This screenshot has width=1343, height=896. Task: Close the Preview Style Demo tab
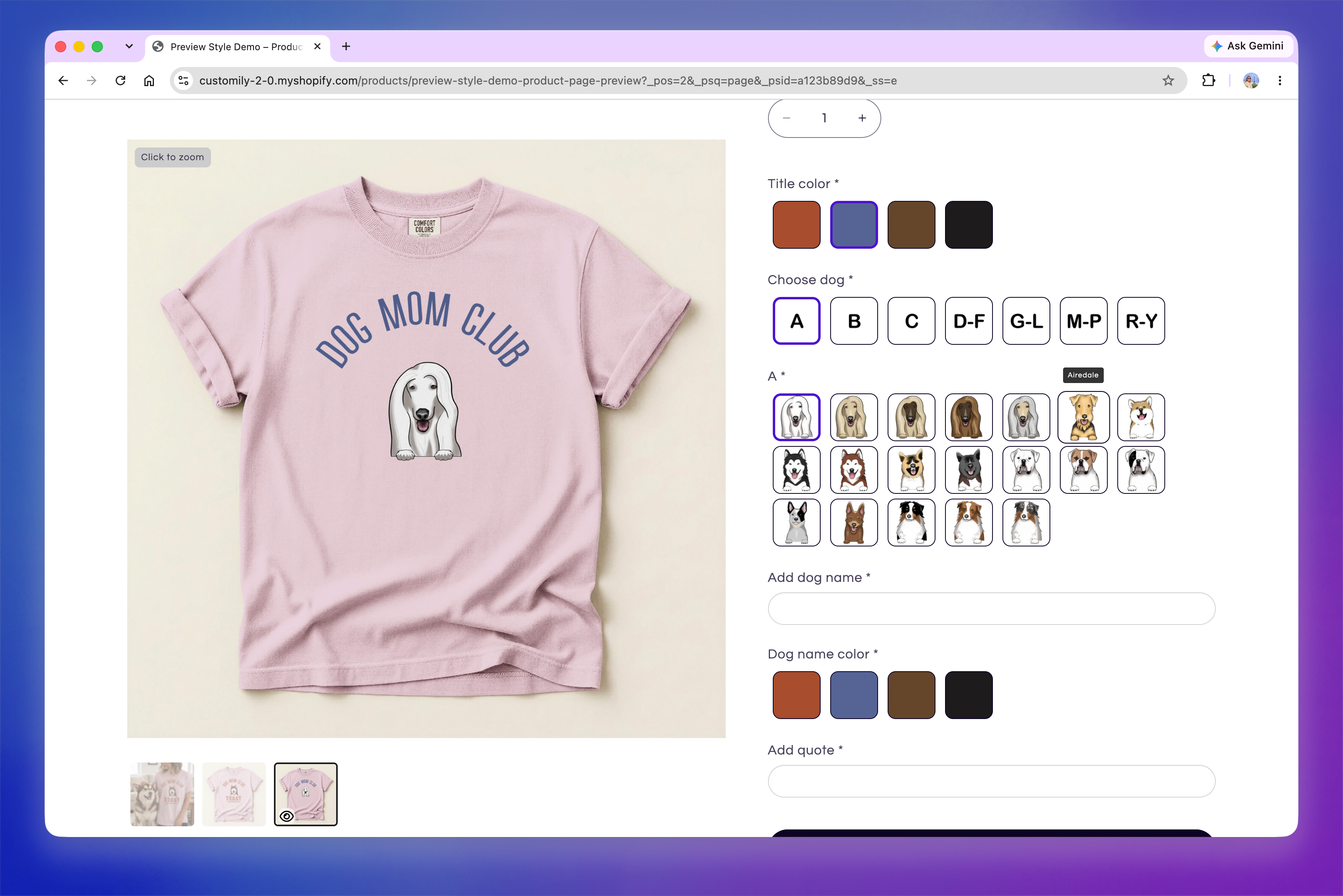317,46
